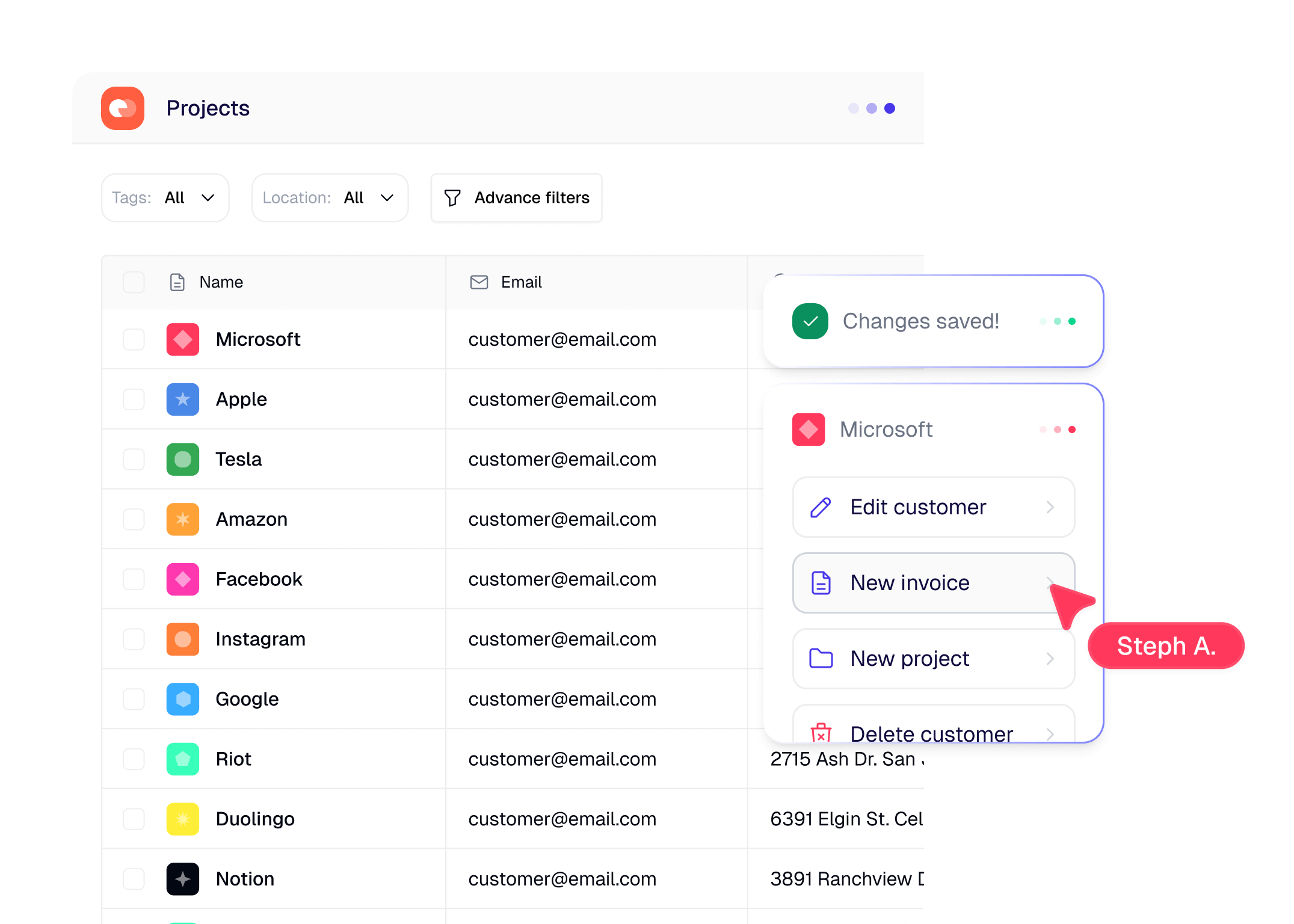Check the Amazon row checkbox
The width and height of the screenshot is (1294, 924).
click(134, 519)
